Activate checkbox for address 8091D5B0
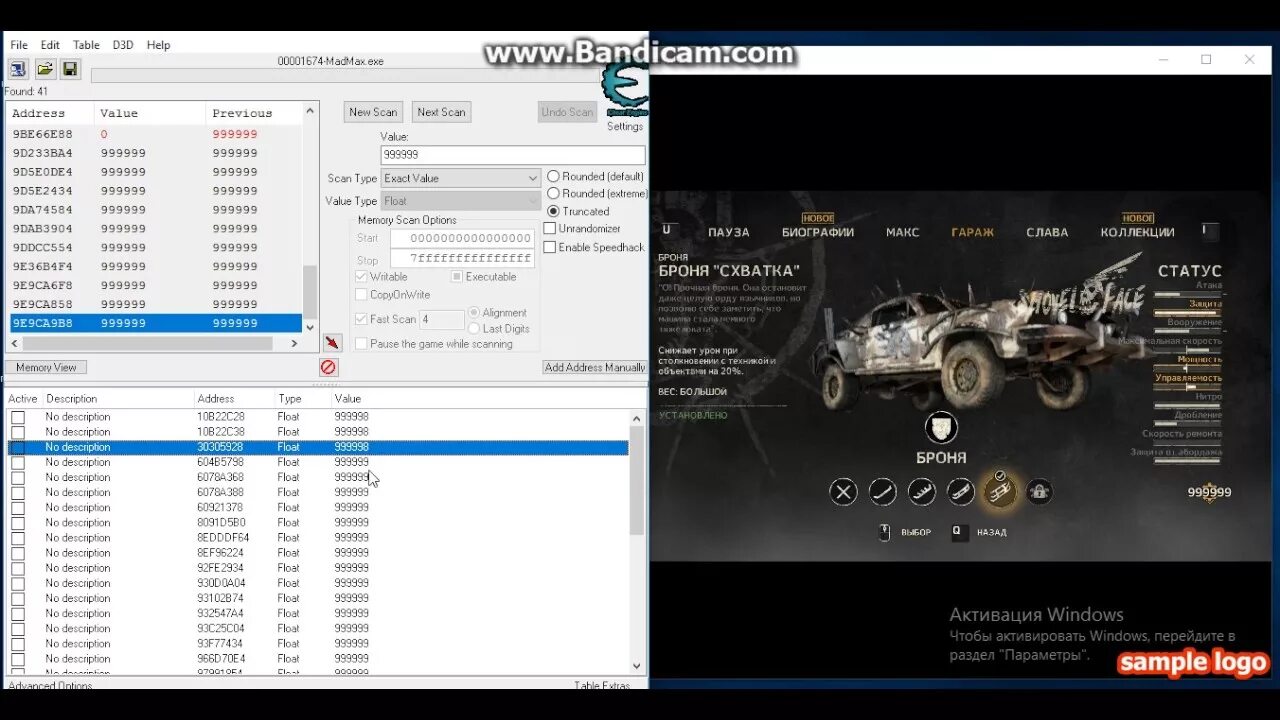Screen dimensions: 1280x720 [18, 522]
